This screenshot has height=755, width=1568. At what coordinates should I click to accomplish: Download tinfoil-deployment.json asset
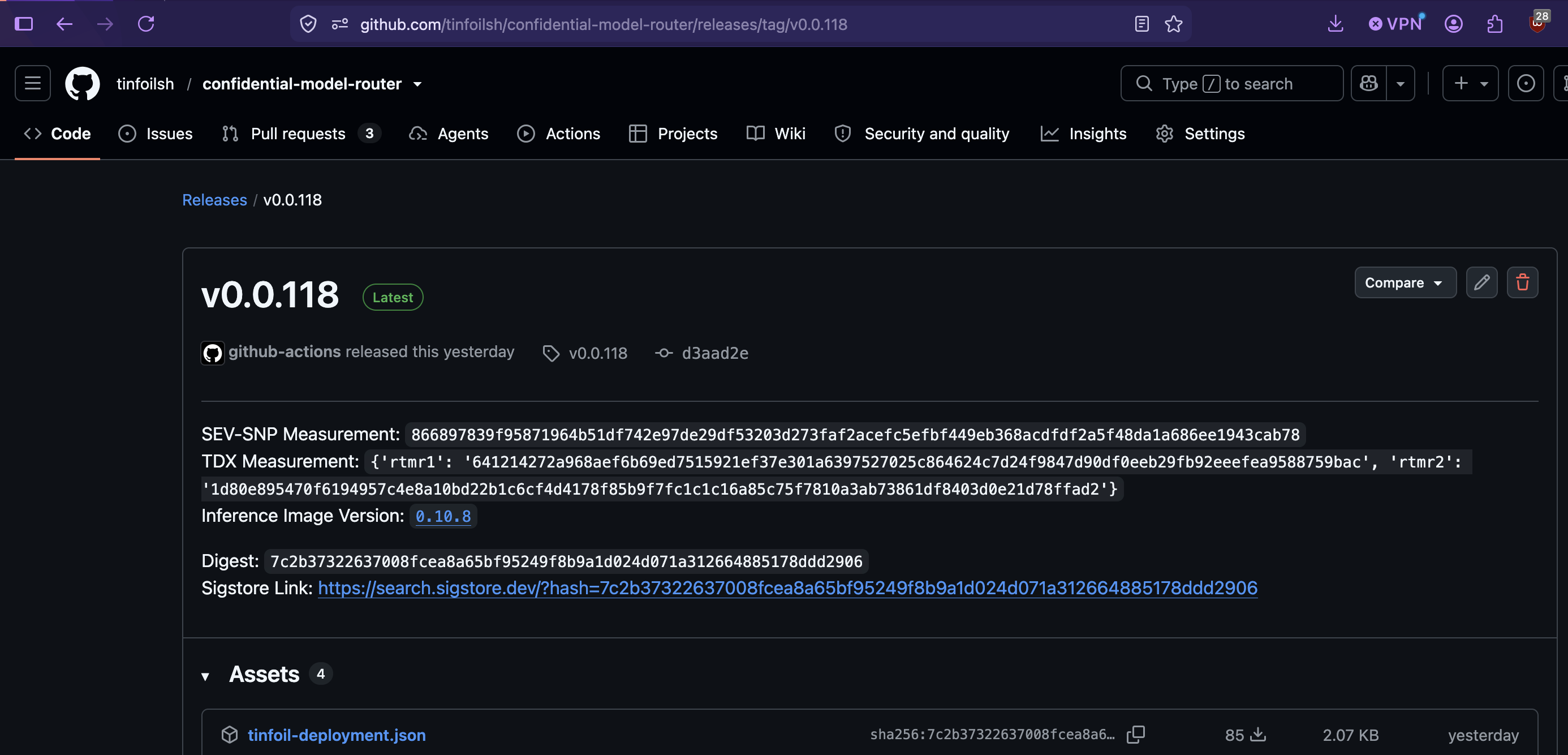[337, 735]
